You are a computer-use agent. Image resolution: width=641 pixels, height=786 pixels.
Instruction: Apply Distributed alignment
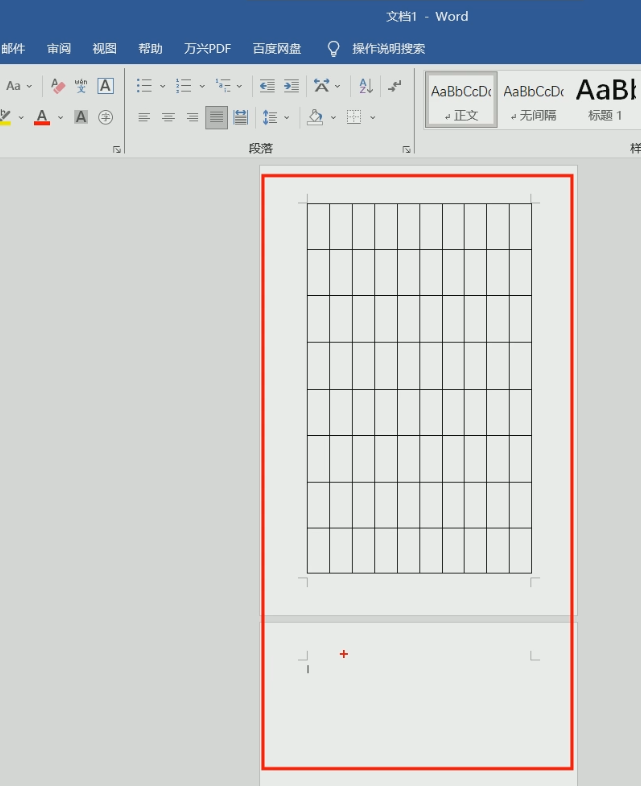[241, 117]
